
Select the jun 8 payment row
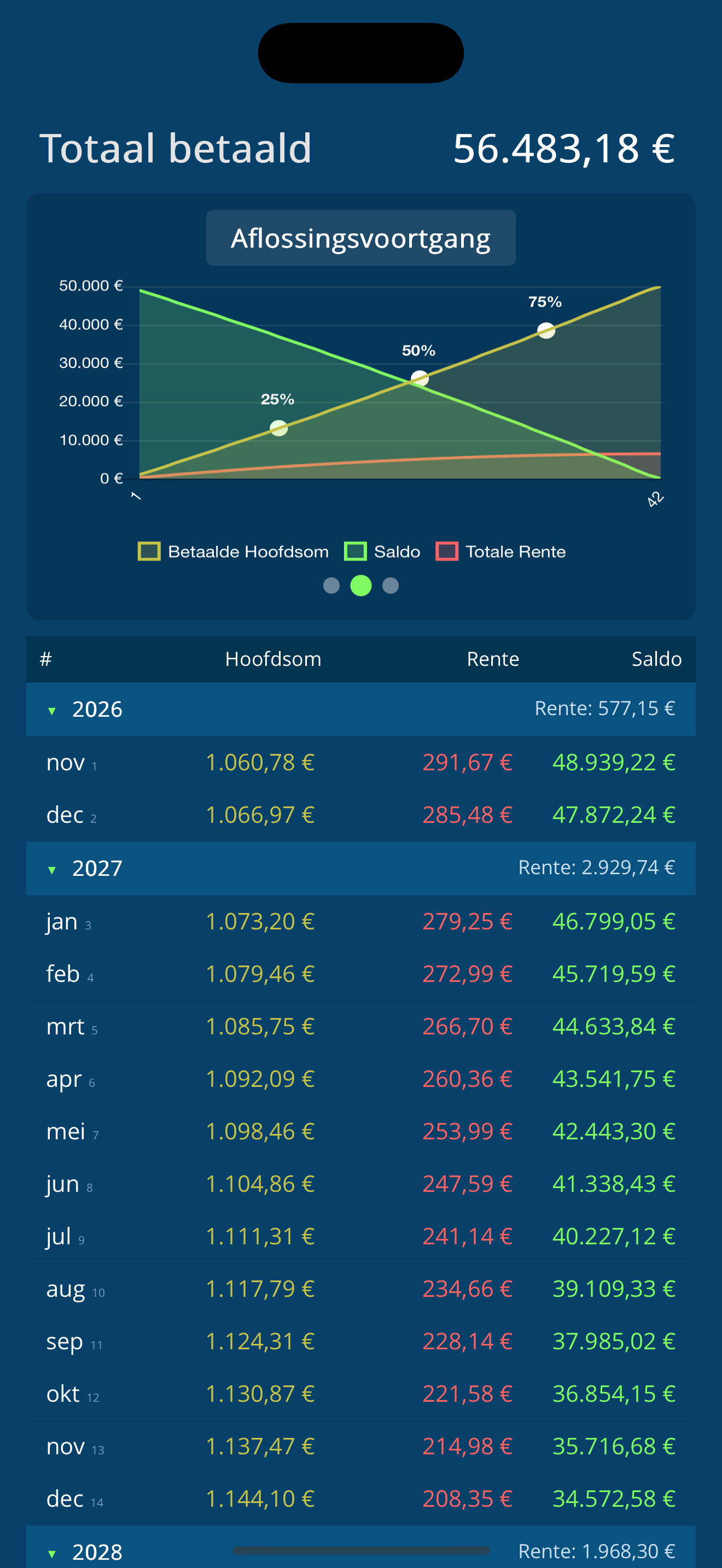click(360, 1184)
